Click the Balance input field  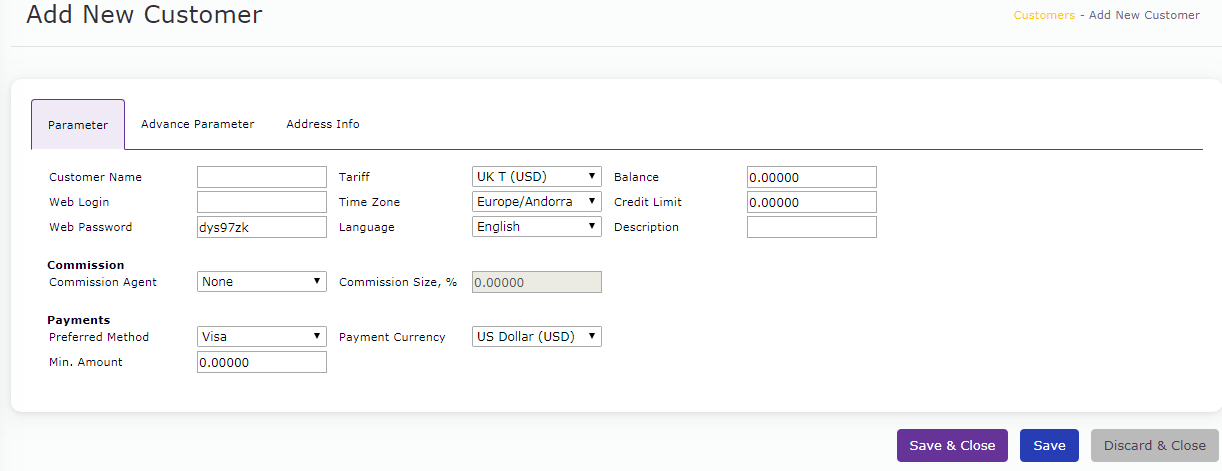coord(811,177)
